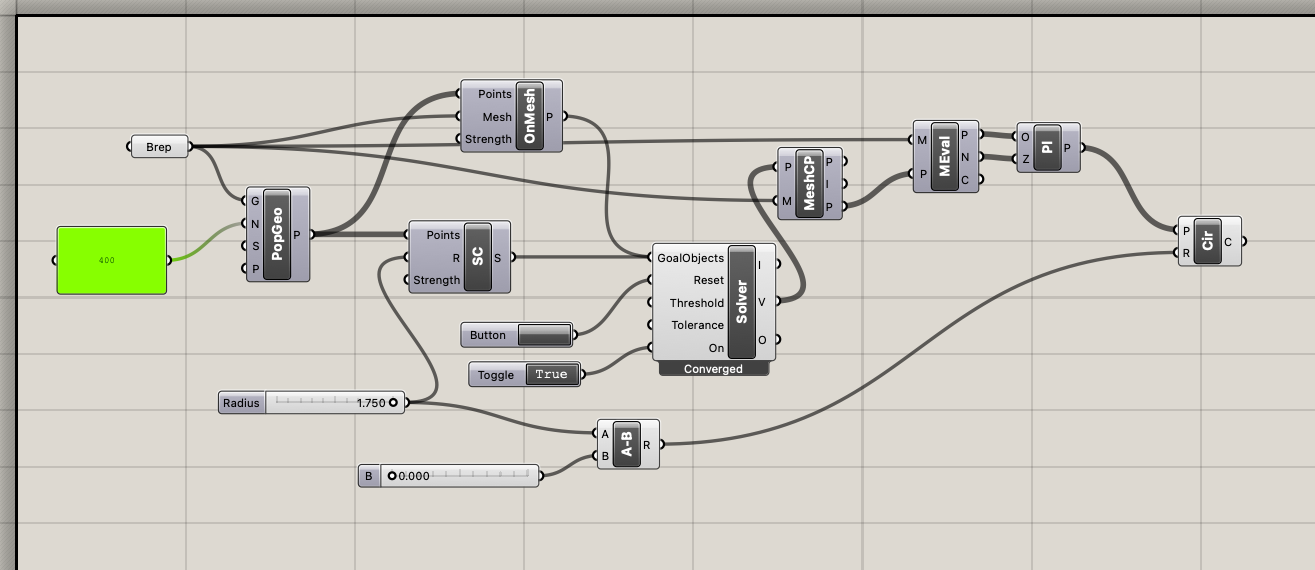The image size is (1315, 570).
Task: Click the B slider handle at 0.000
Action: coord(392,476)
